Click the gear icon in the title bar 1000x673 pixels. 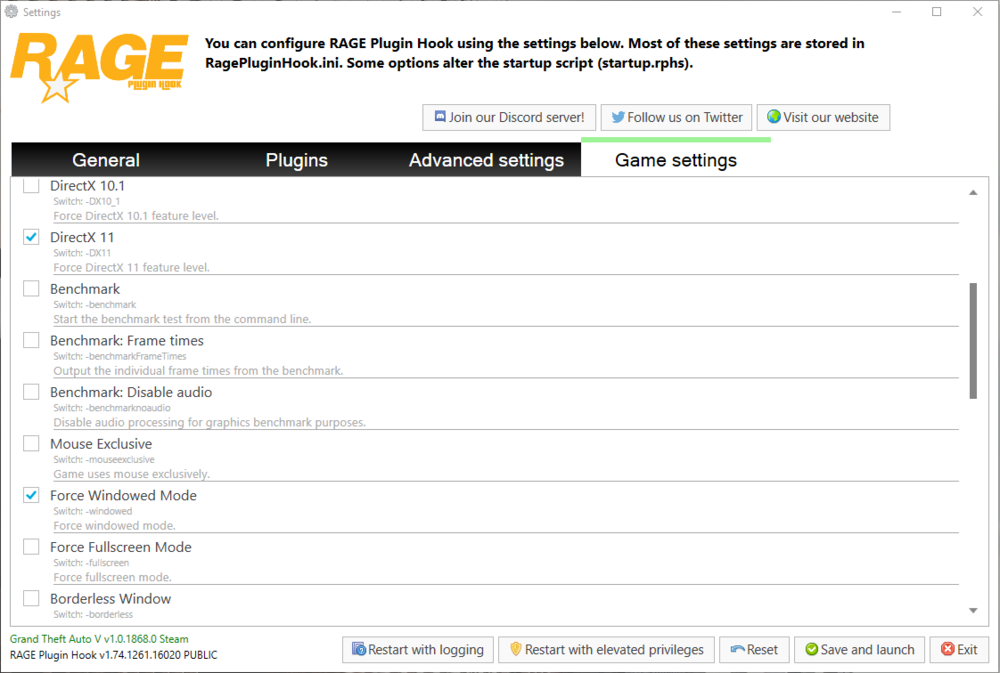pyautogui.click(x=10, y=11)
